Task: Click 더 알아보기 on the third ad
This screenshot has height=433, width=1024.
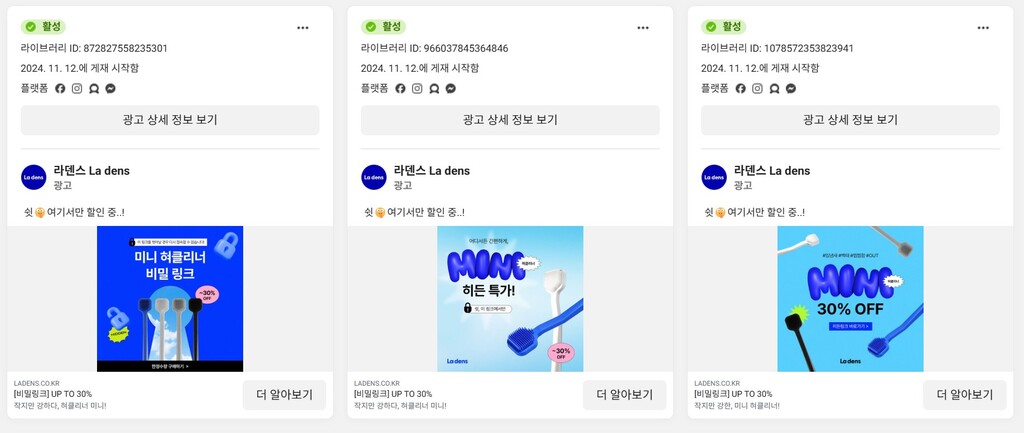Action: [965, 395]
